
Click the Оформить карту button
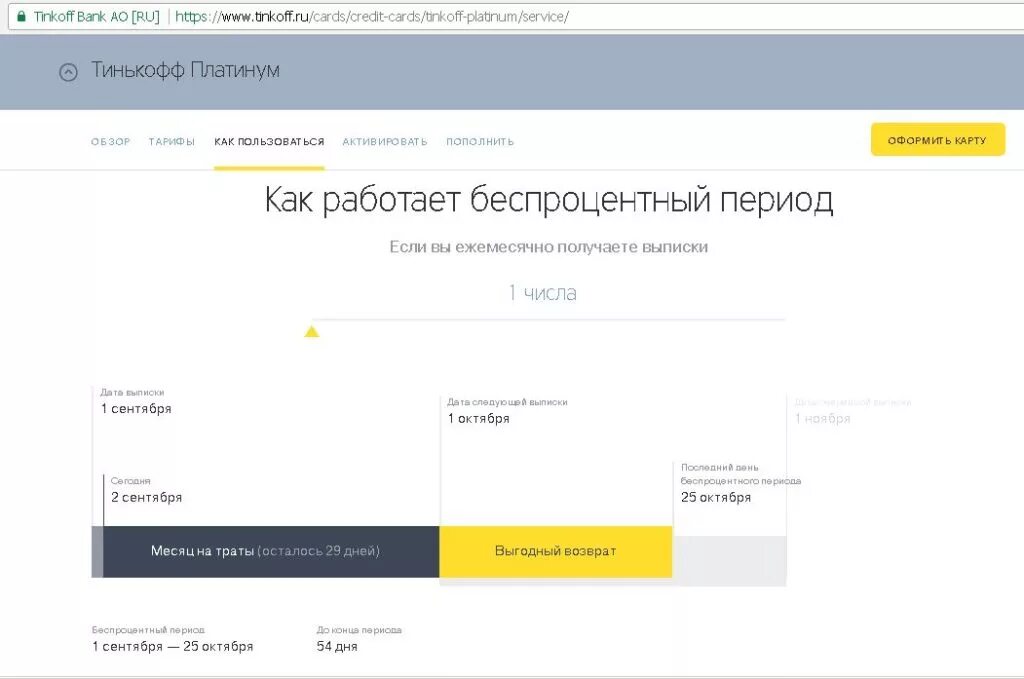938,140
